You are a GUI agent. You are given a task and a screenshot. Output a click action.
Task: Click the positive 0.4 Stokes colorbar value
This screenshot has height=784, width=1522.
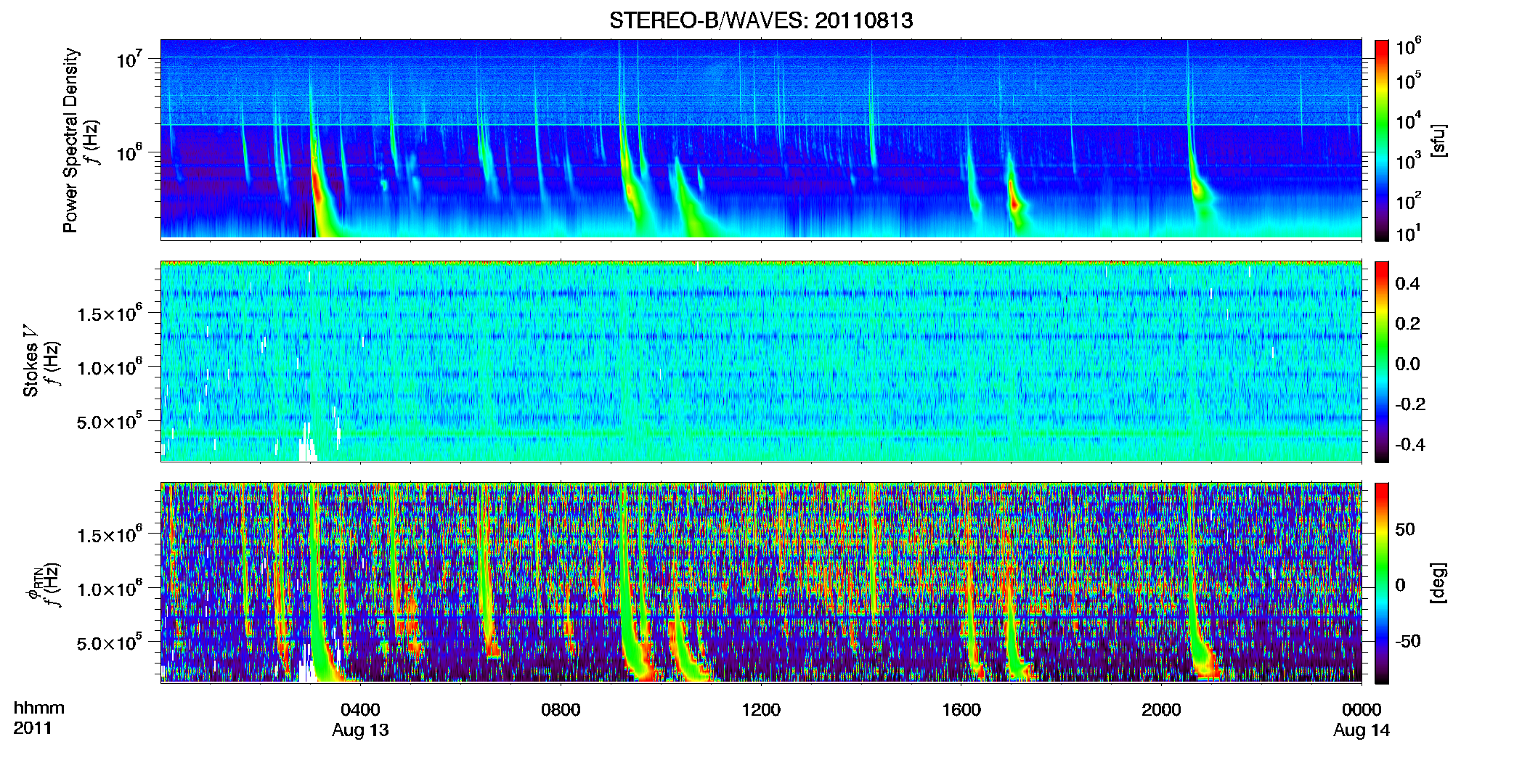point(1407,284)
